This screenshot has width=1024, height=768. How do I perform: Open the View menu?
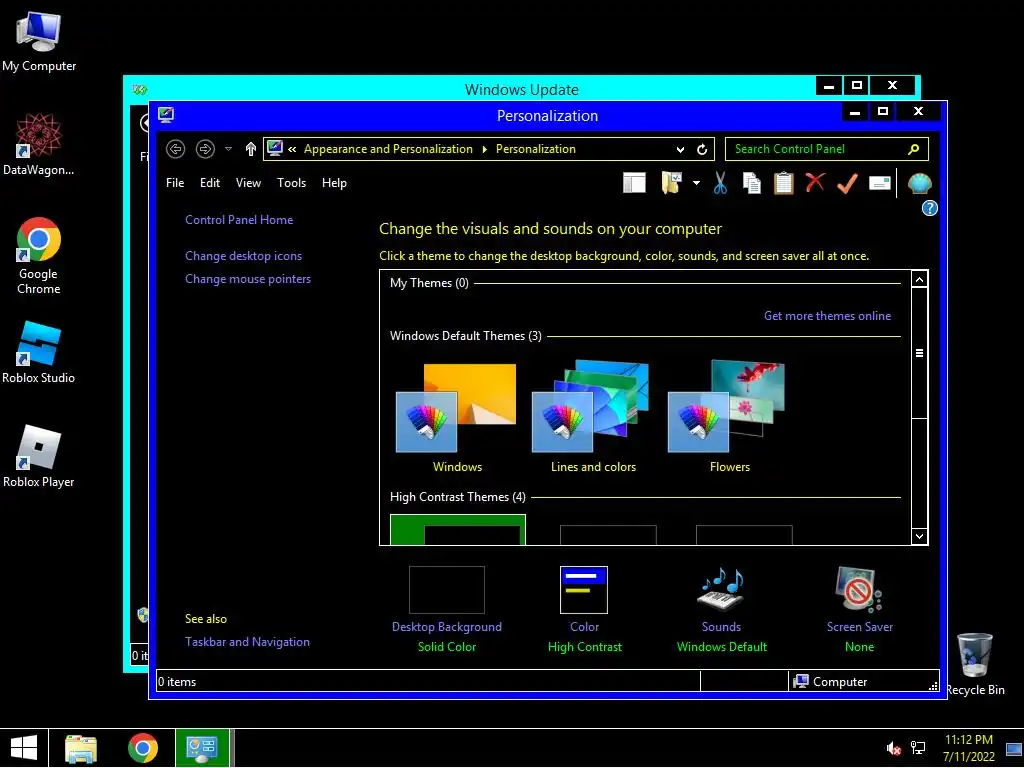tap(248, 183)
